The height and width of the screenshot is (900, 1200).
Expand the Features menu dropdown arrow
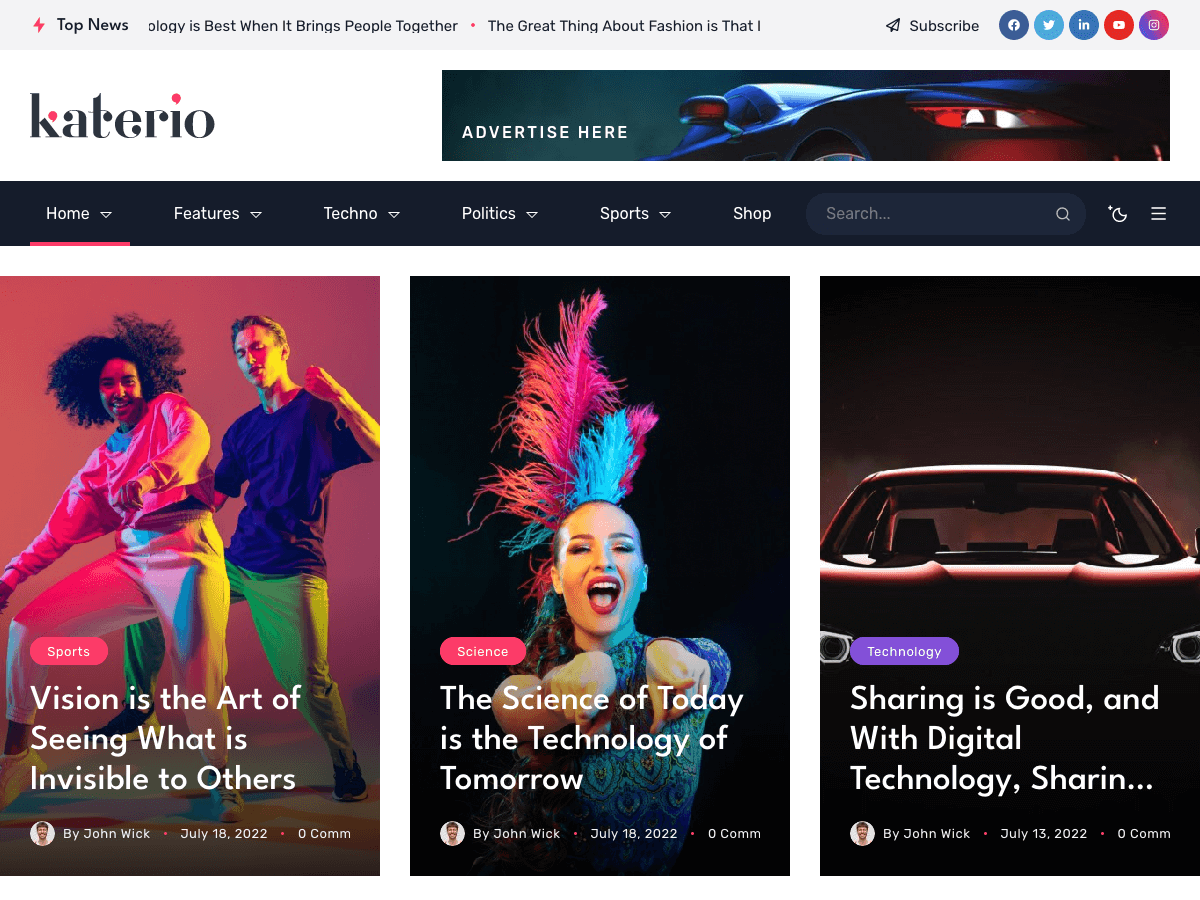(x=256, y=214)
